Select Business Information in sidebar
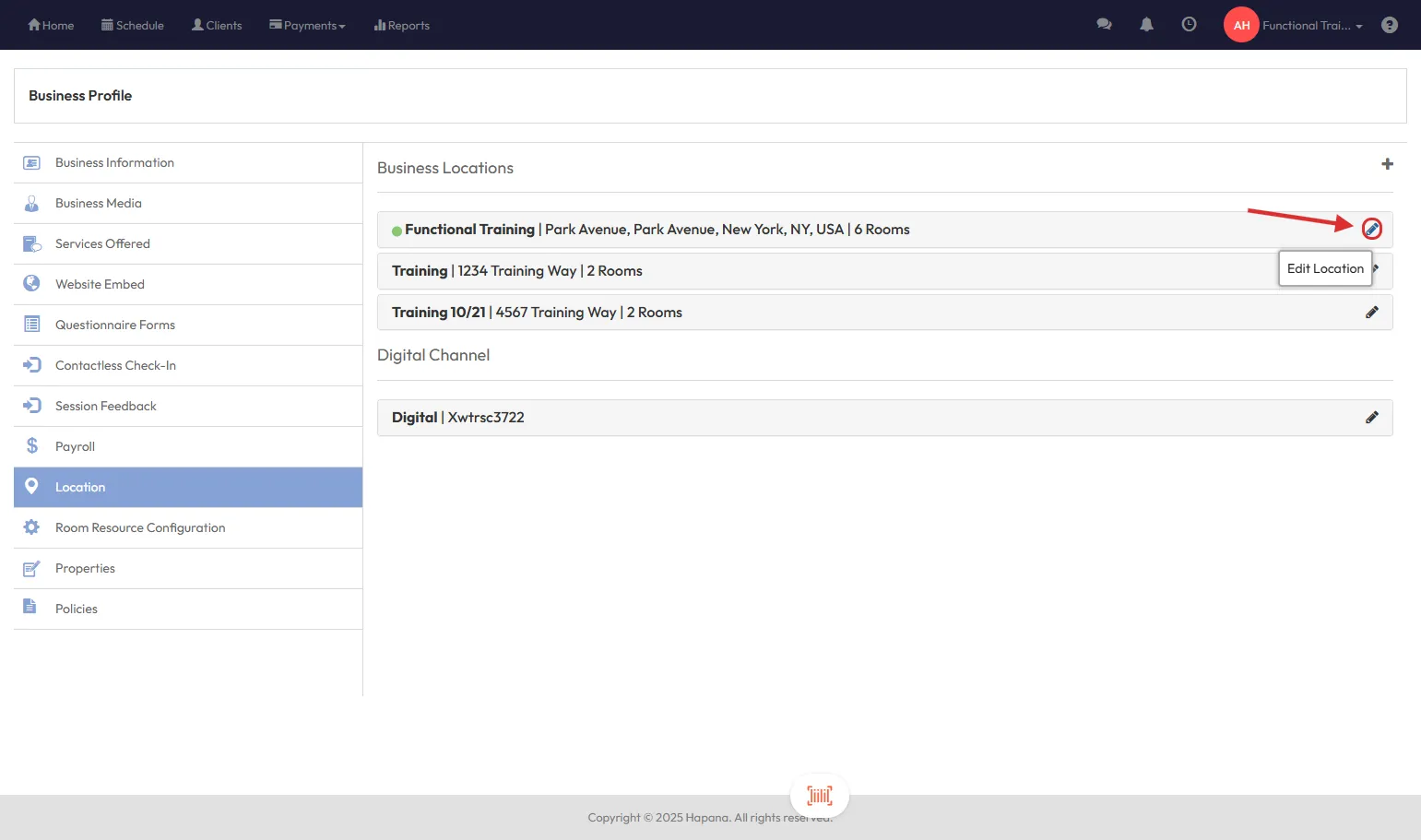Image resolution: width=1421 pixels, height=840 pixels. pos(114,163)
